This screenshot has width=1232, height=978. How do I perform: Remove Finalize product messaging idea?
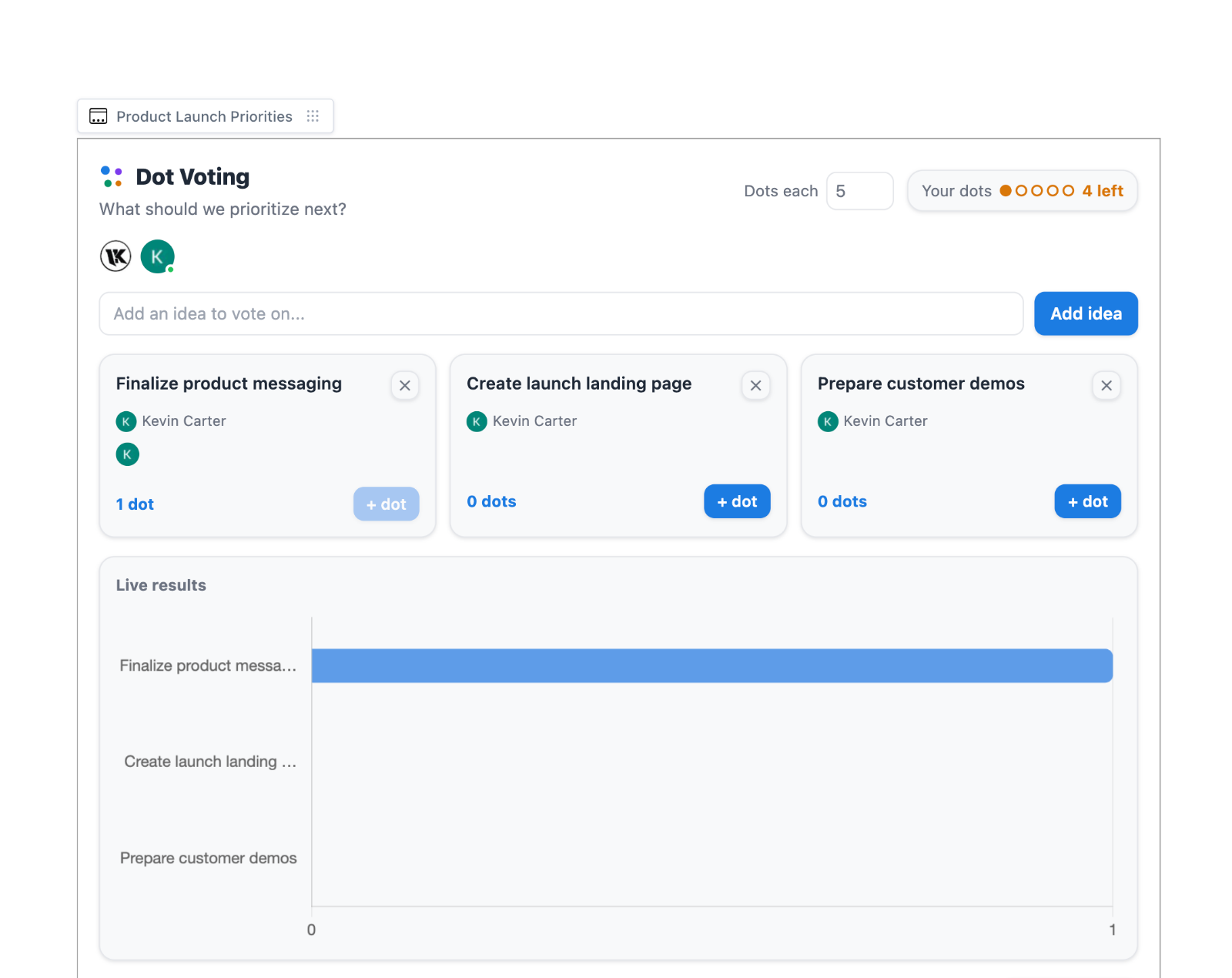pos(405,386)
